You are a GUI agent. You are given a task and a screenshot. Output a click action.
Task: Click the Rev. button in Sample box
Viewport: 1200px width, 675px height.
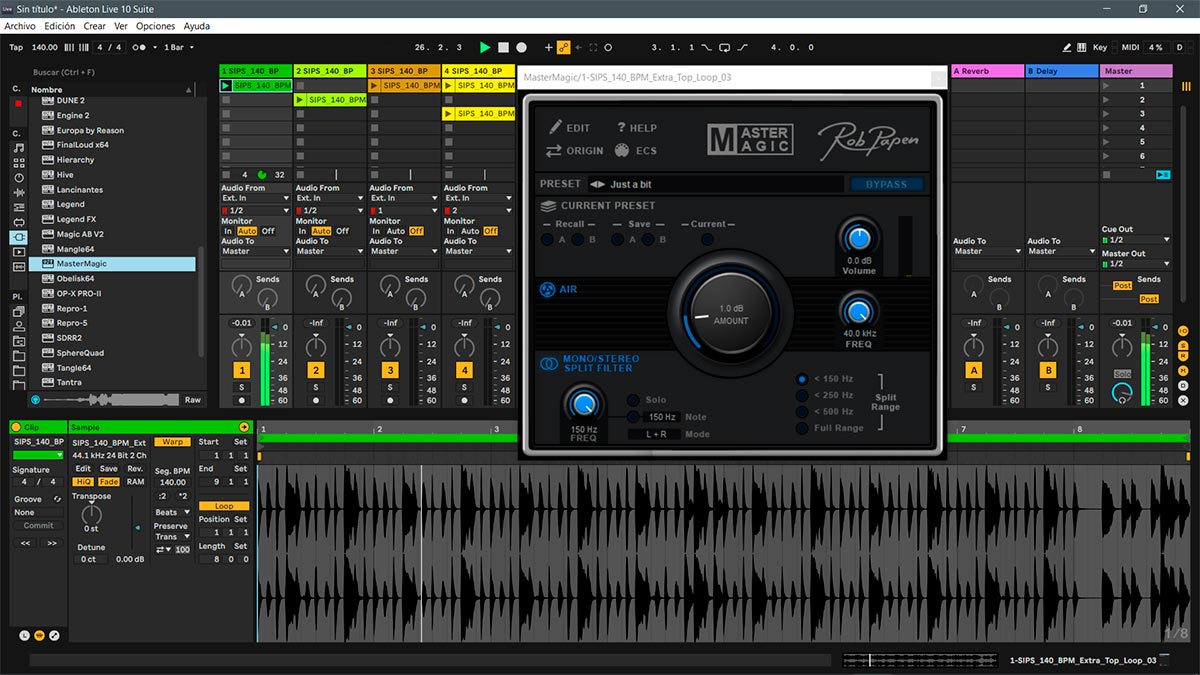135,469
